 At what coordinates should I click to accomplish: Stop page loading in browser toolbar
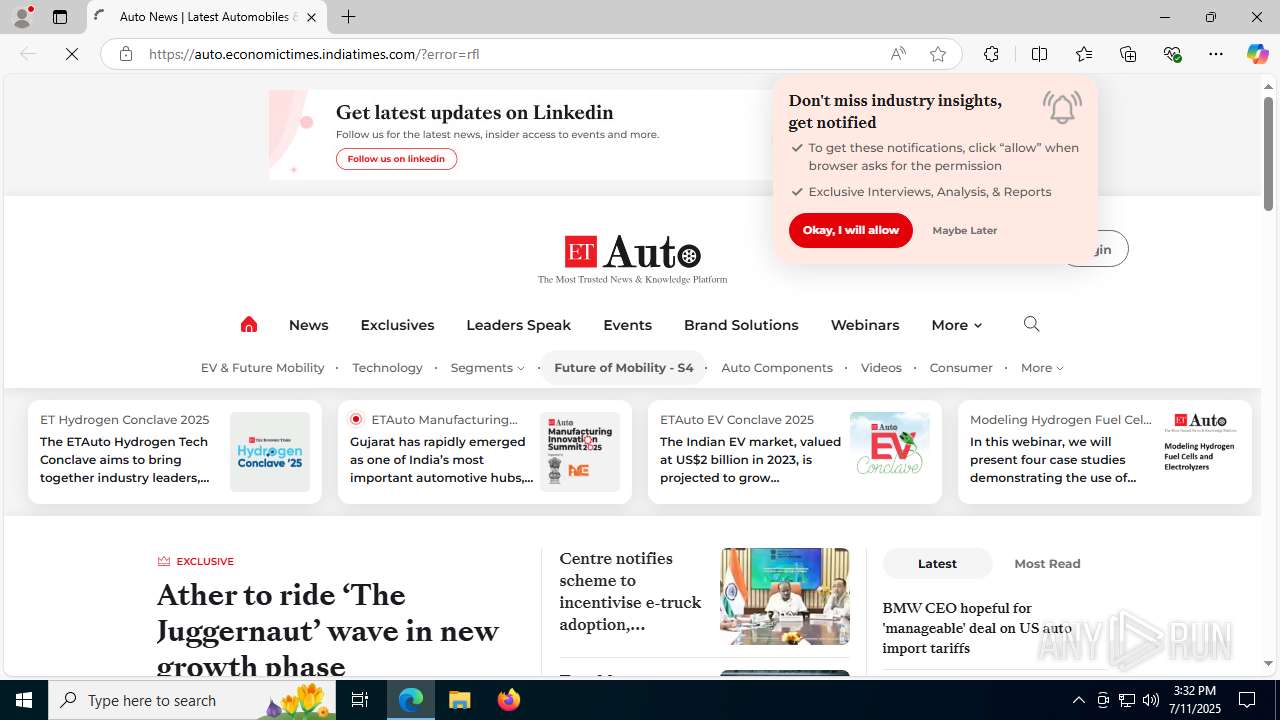click(72, 54)
